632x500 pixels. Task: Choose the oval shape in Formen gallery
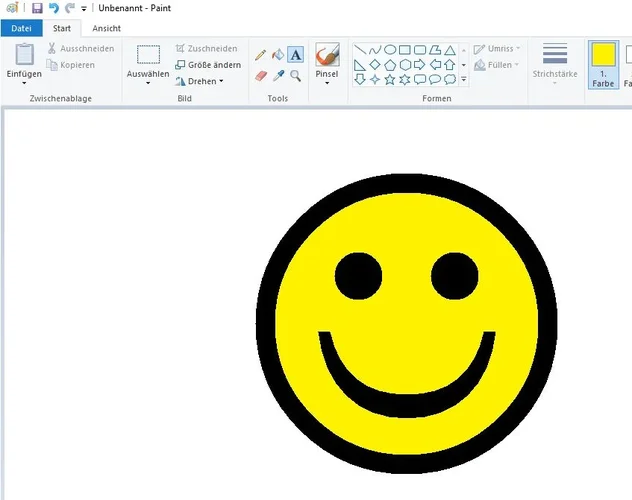click(390, 49)
